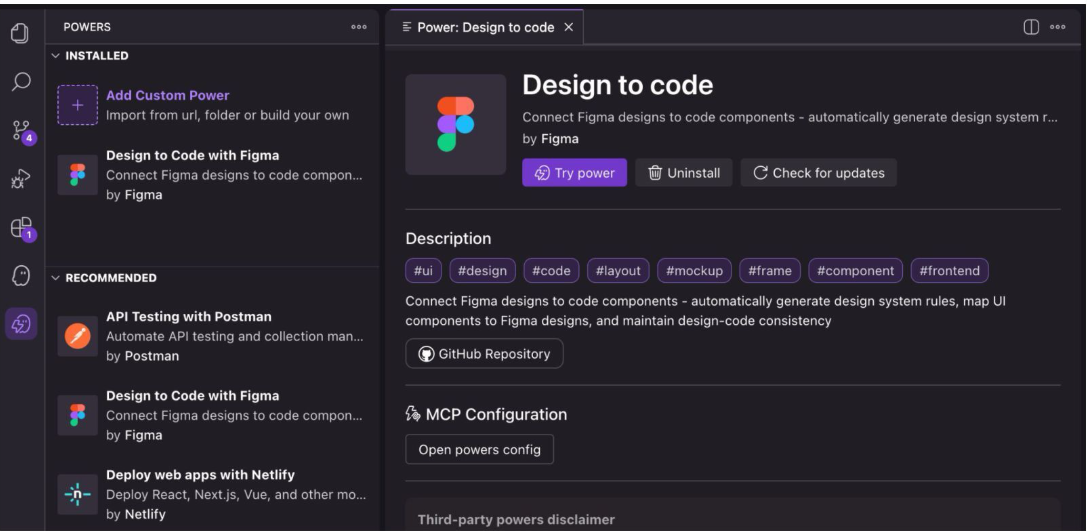This screenshot has width=1087, height=531.
Task: Click the Description heading
Action: pos(448,238)
